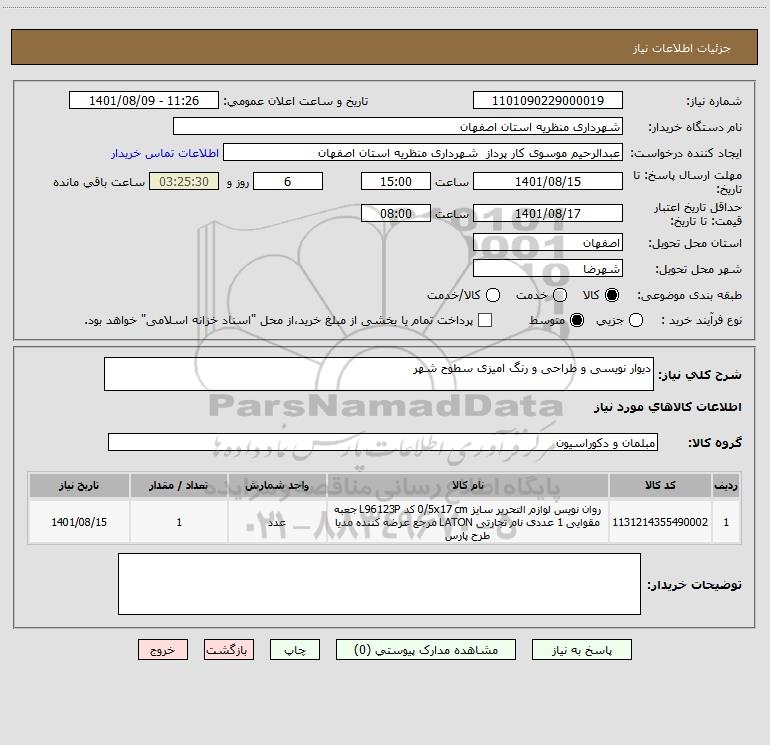
Task: Select the کالا radio button
Action: (x=612, y=295)
